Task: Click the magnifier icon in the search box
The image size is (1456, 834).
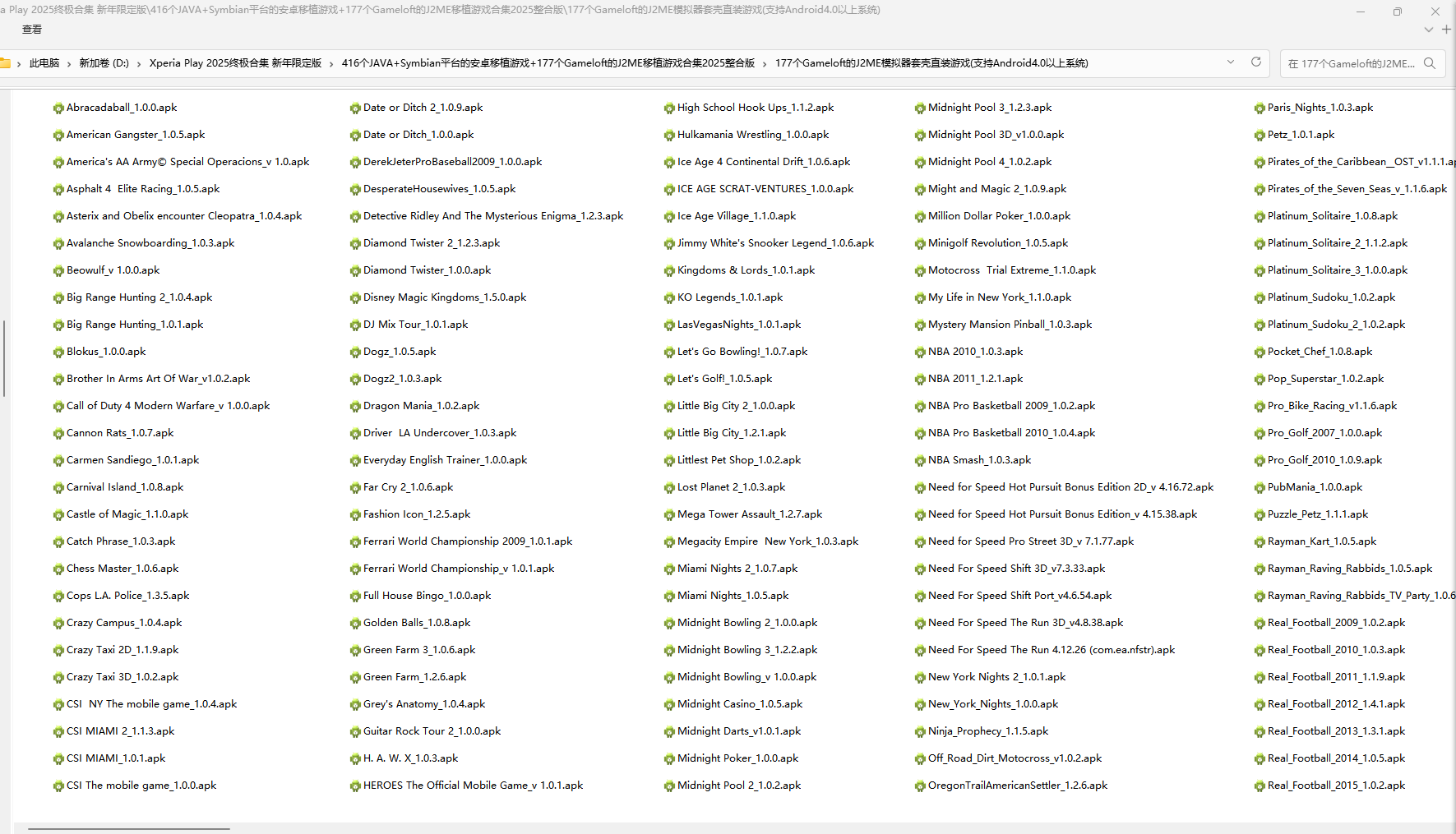Action: 1430,63
